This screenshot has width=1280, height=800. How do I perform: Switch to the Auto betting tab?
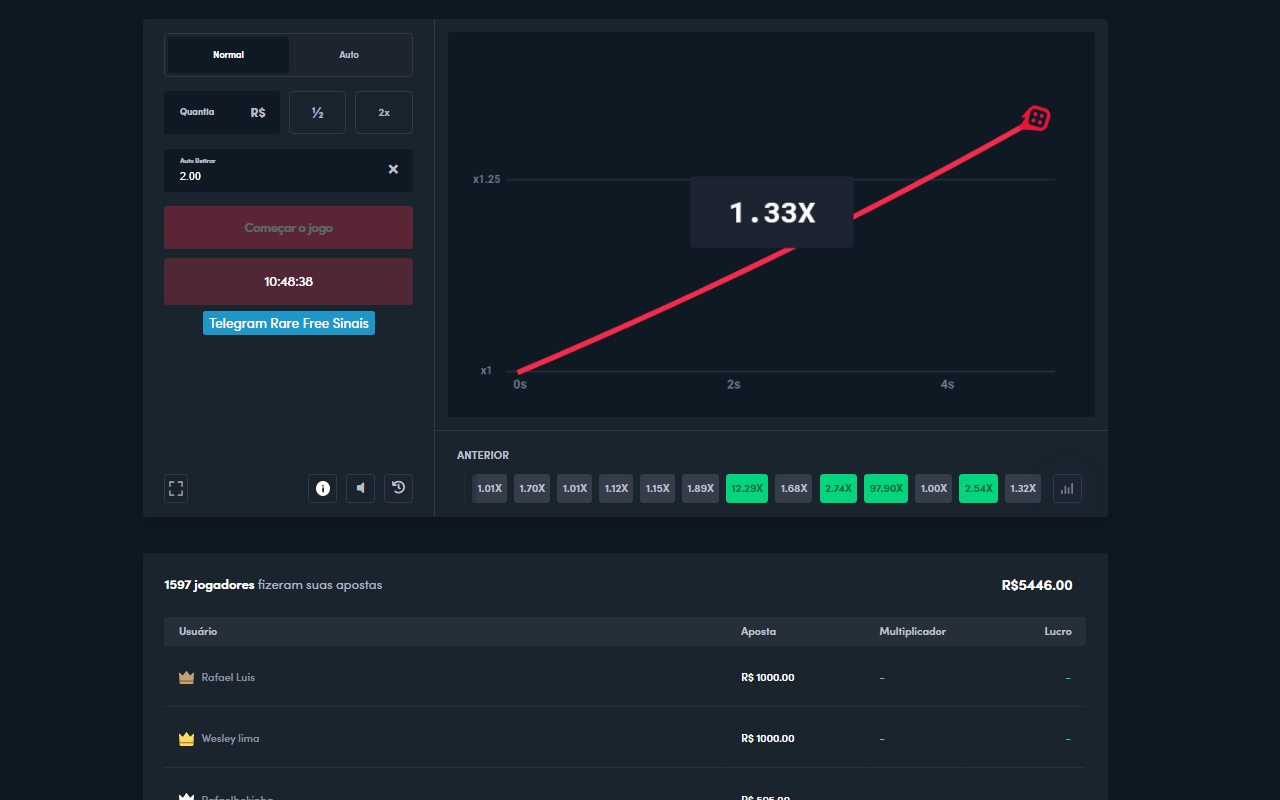pos(349,55)
